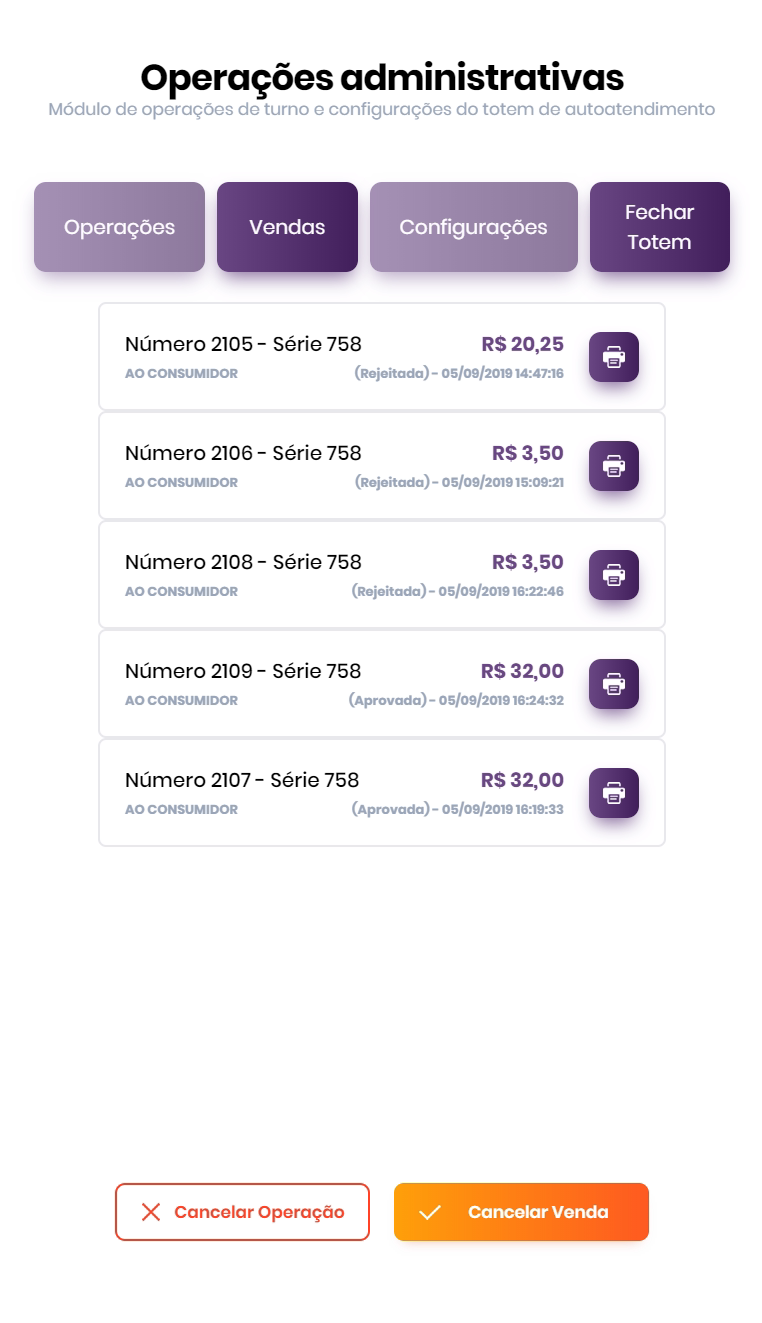Print receipt for sale Número 2107
Screen dimensions: 762x1323
tap(613, 793)
